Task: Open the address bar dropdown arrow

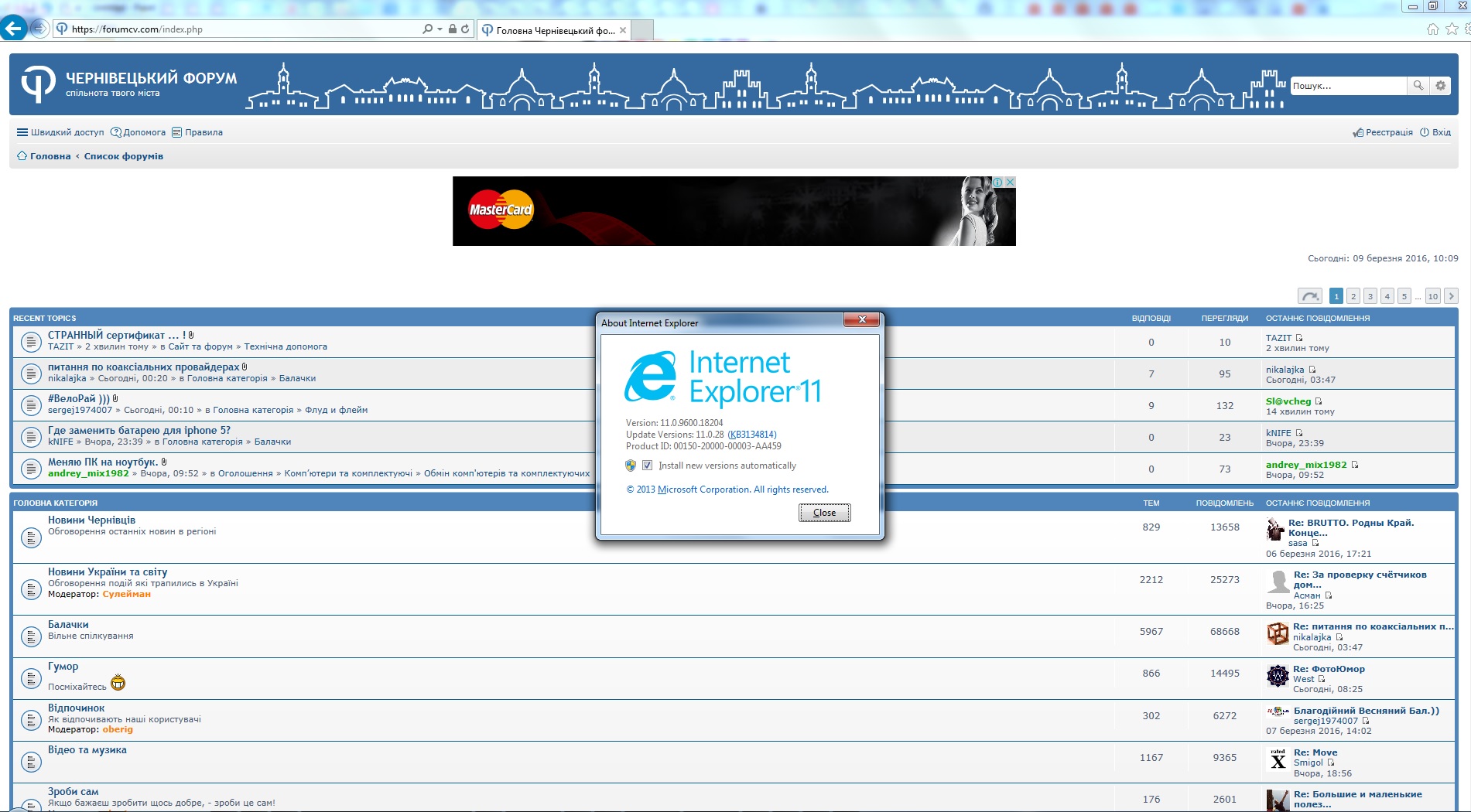Action: (440, 29)
